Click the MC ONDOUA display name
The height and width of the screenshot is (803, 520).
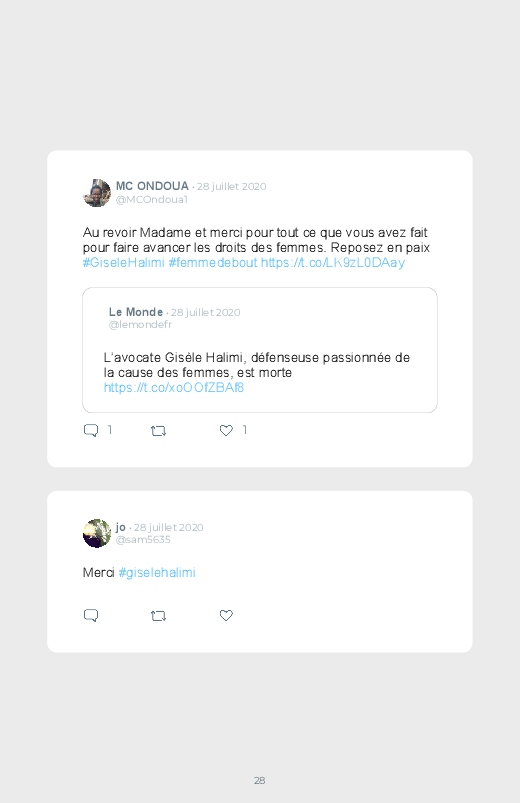(152, 186)
